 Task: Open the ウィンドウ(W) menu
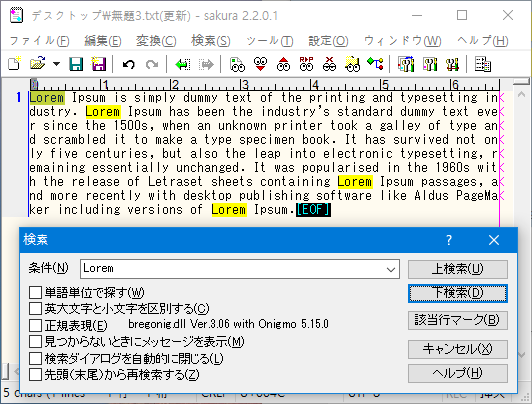pyautogui.click(x=402, y=41)
